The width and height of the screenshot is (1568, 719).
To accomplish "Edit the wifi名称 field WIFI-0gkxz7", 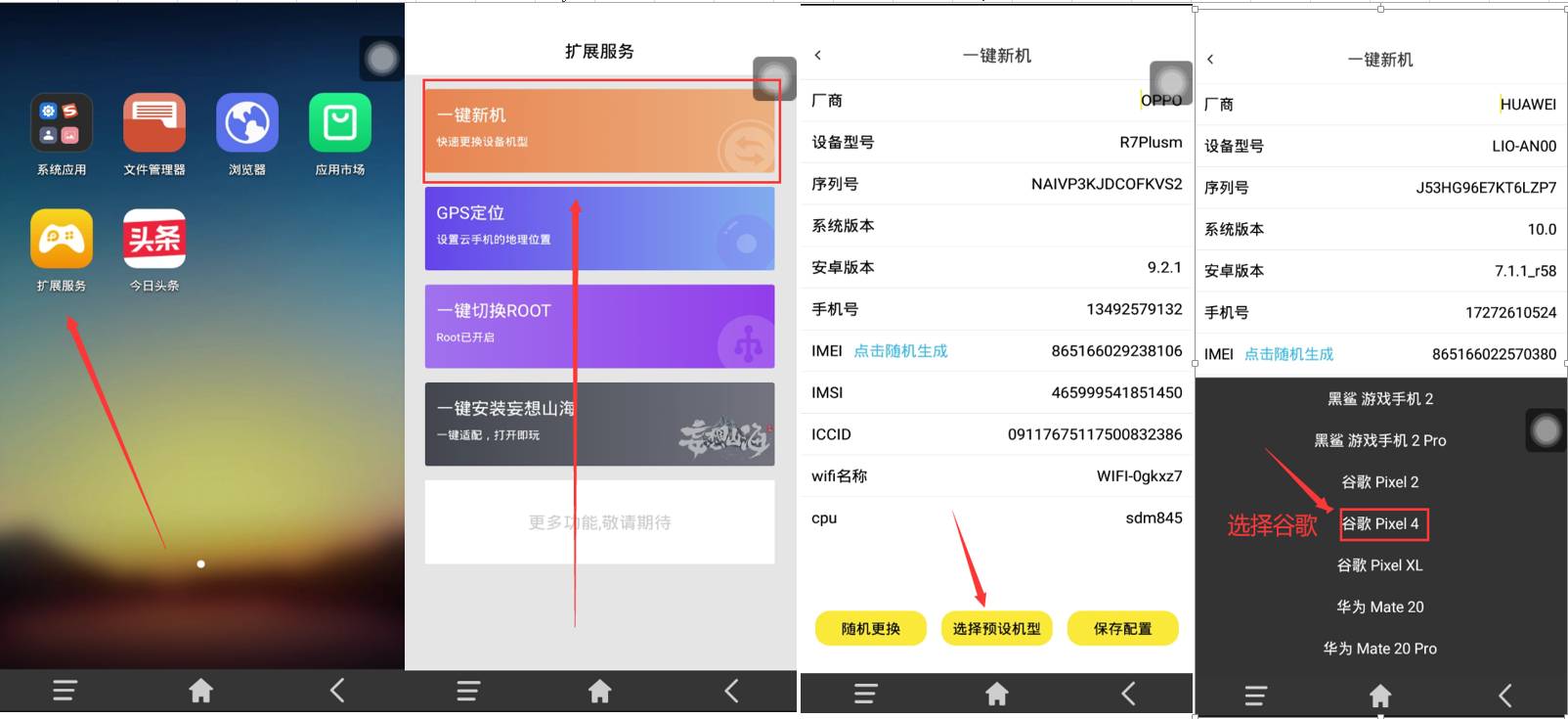I will pyautogui.click(x=1138, y=476).
